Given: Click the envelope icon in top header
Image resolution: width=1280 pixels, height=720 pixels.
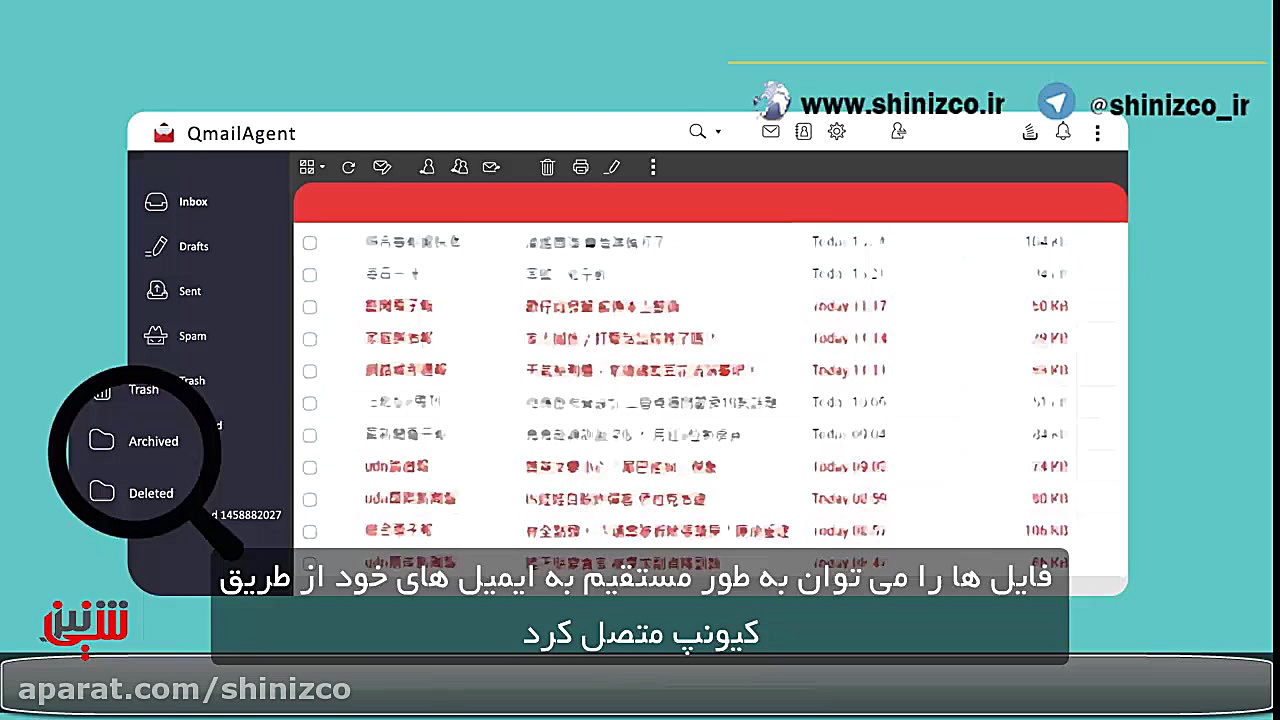Looking at the screenshot, I should coord(770,132).
